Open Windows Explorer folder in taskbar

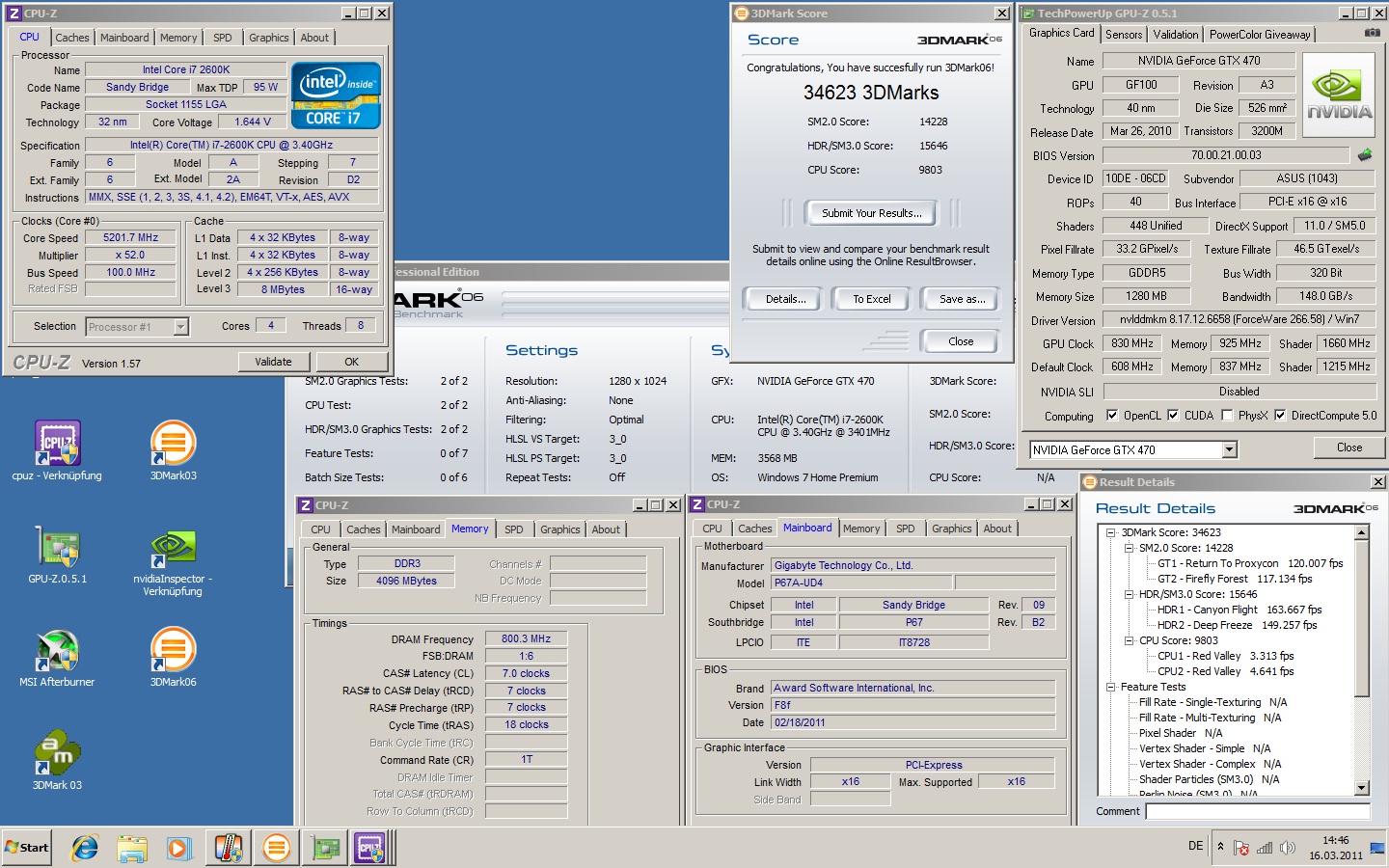(132, 848)
